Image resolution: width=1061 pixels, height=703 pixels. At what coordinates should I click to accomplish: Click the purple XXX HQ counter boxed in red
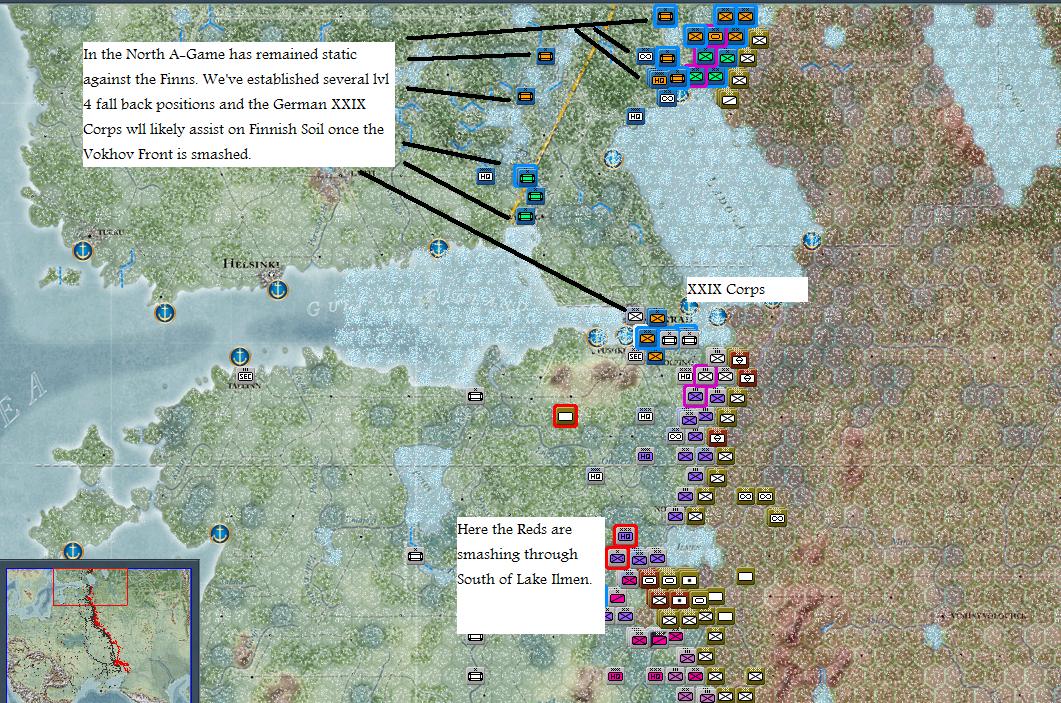click(x=625, y=536)
